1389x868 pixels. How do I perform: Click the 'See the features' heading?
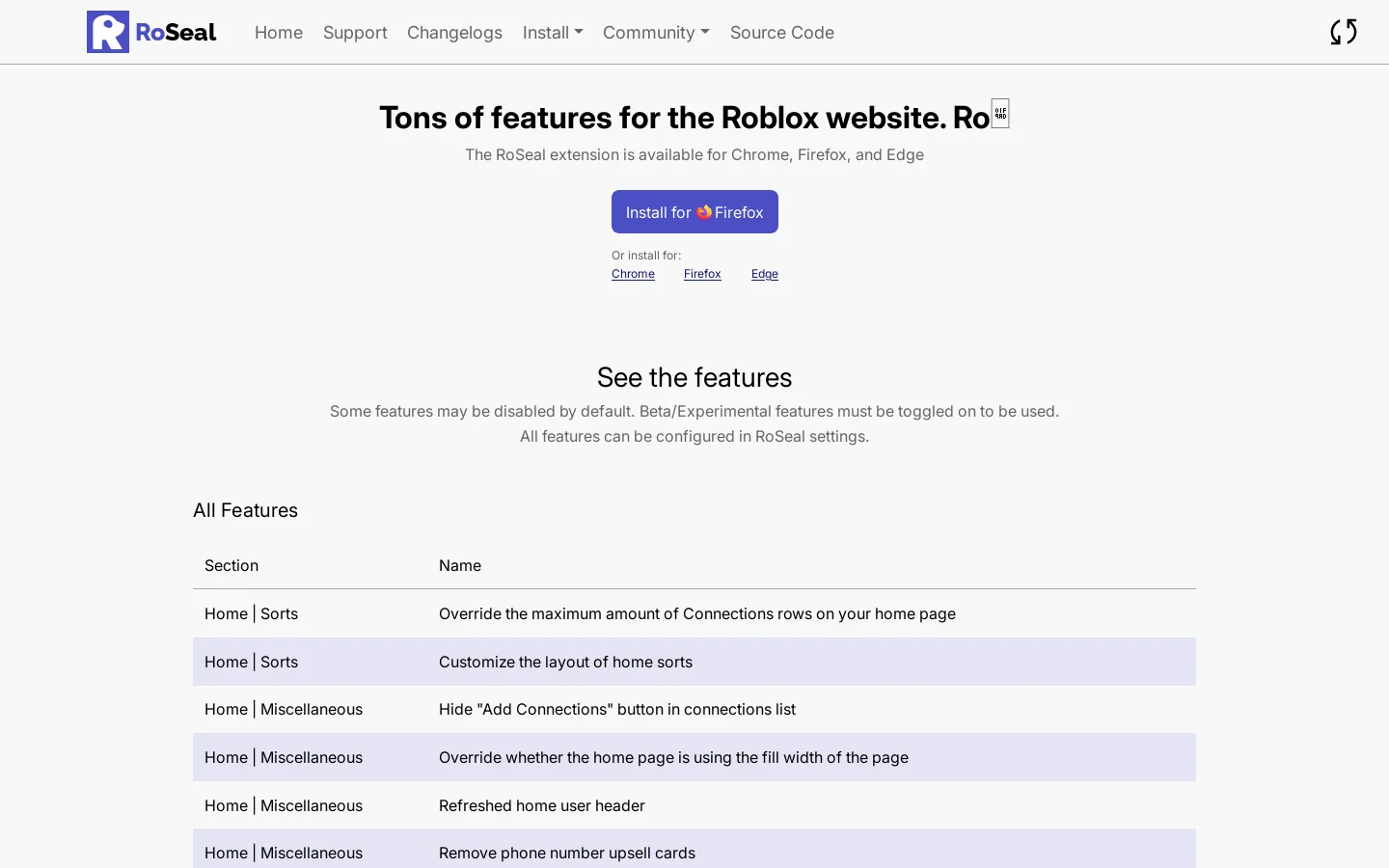tap(694, 377)
